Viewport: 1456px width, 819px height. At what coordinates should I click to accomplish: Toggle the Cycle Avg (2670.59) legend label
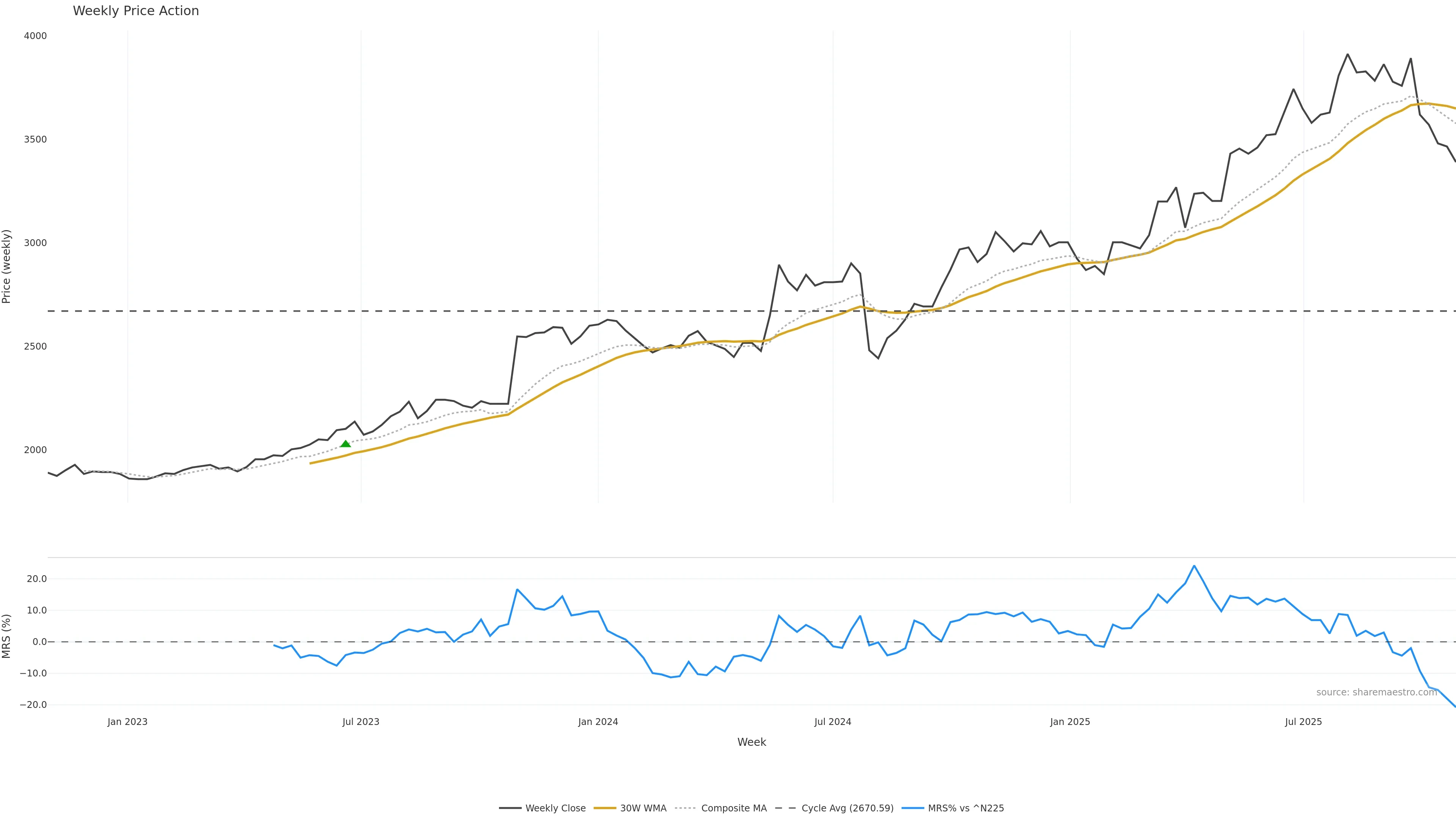pyautogui.click(x=847, y=808)
